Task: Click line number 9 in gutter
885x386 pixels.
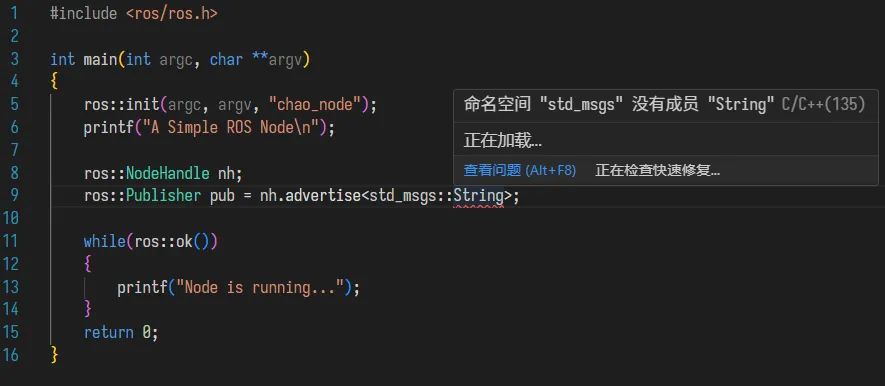Action: (14, 195)
